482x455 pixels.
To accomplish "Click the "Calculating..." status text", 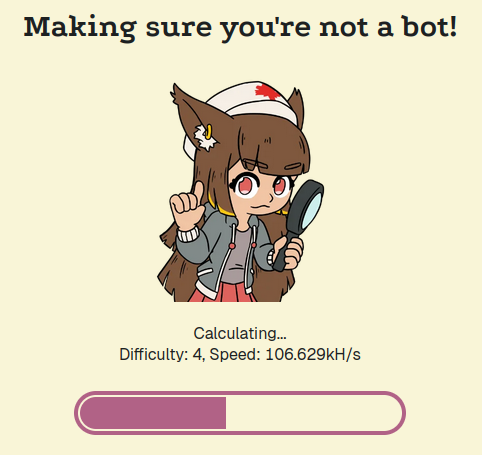I will pos(240,333).
